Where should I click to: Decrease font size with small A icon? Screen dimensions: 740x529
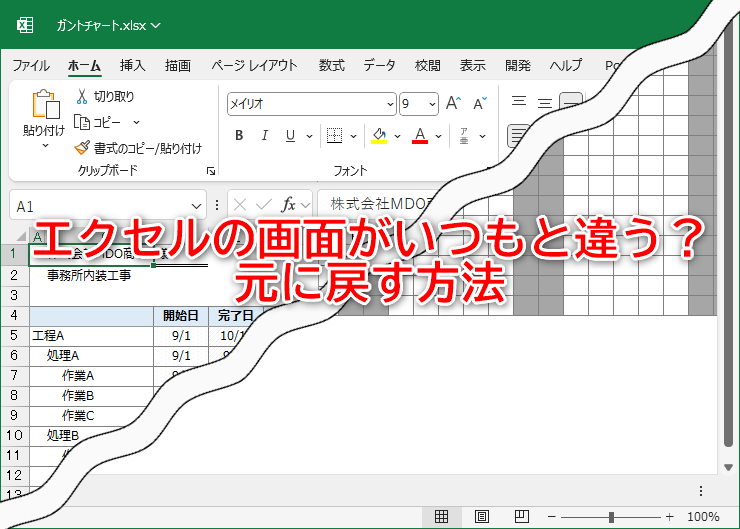coord(480,103)
